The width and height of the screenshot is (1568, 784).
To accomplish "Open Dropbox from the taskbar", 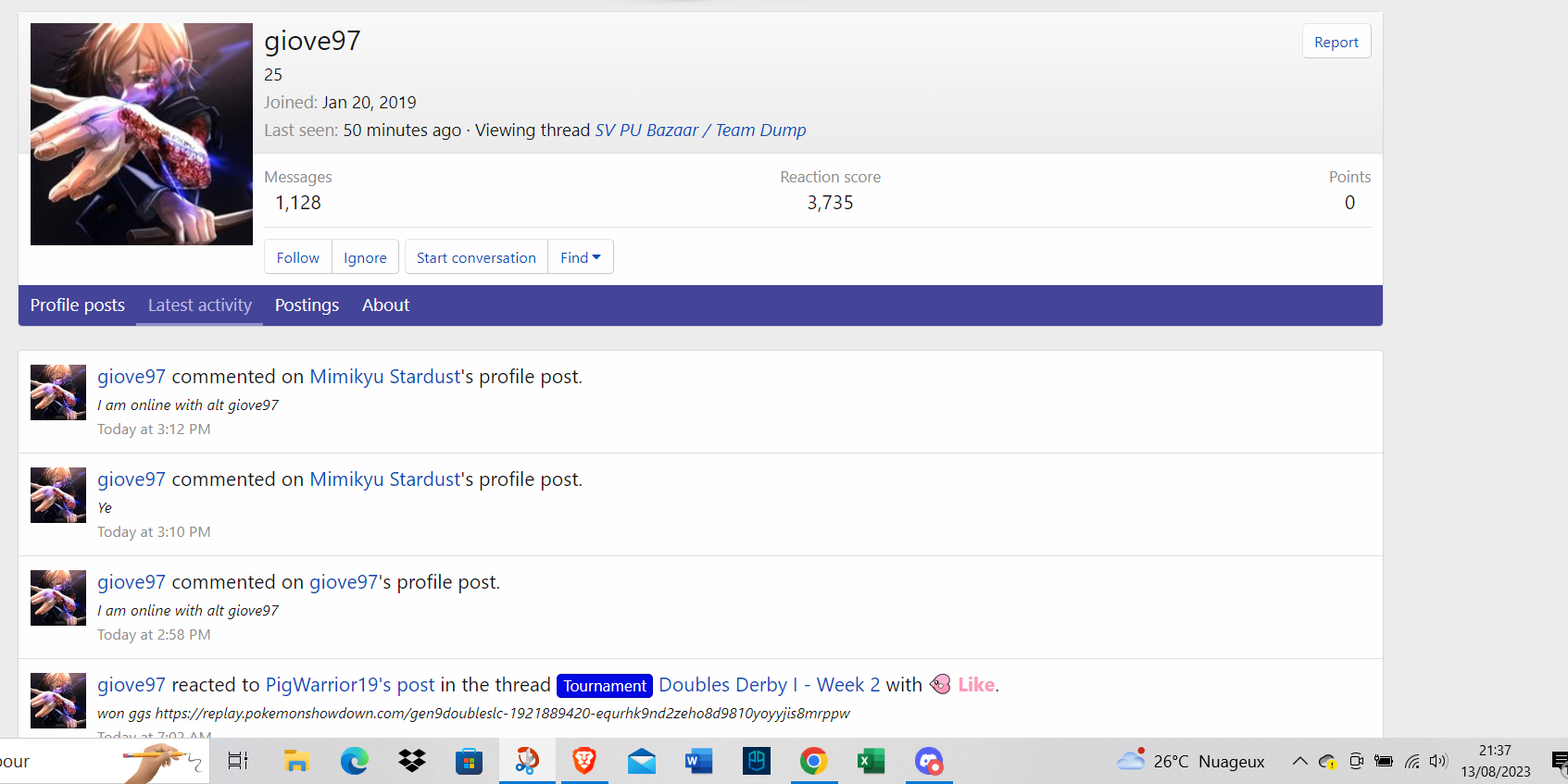I will click(412, 761).
